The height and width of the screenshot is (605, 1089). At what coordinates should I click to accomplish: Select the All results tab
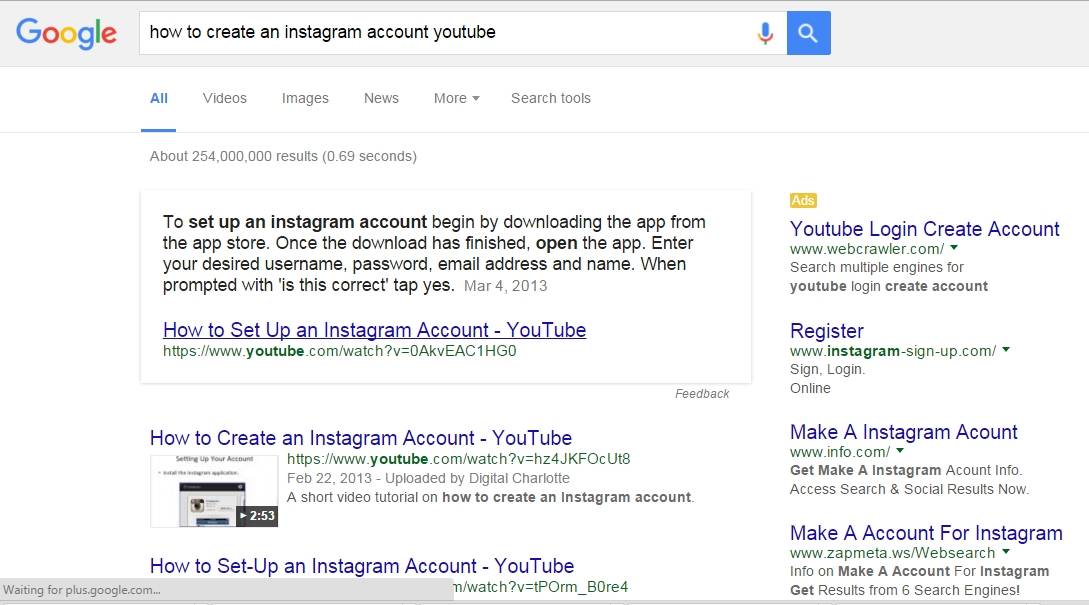pos(158,98)
